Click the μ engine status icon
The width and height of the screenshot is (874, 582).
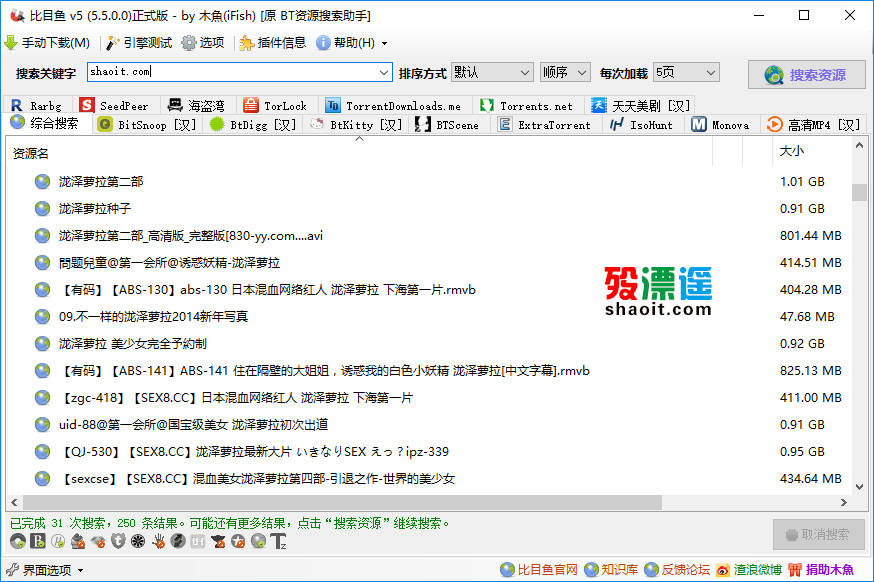(x=58, y=541)
